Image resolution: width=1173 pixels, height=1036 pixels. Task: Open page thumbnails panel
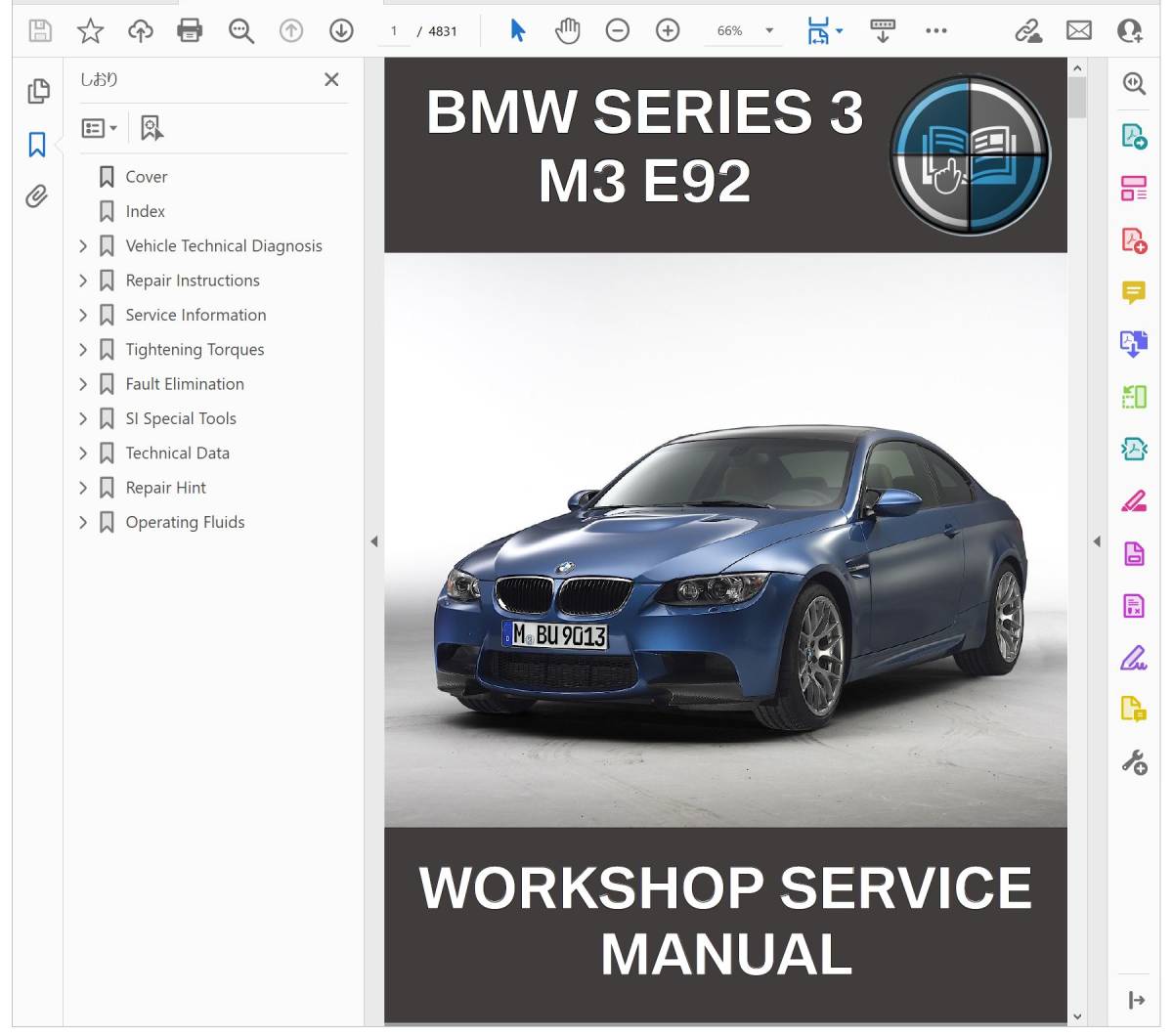pos(38,91)
